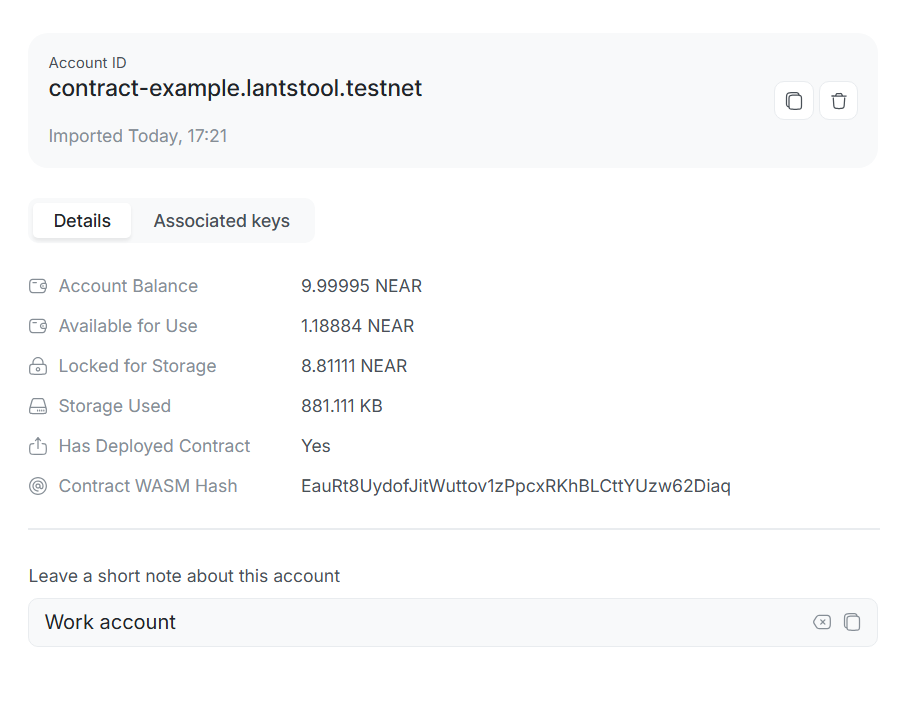Click the 'Leave a short note' label

(184, 576)
